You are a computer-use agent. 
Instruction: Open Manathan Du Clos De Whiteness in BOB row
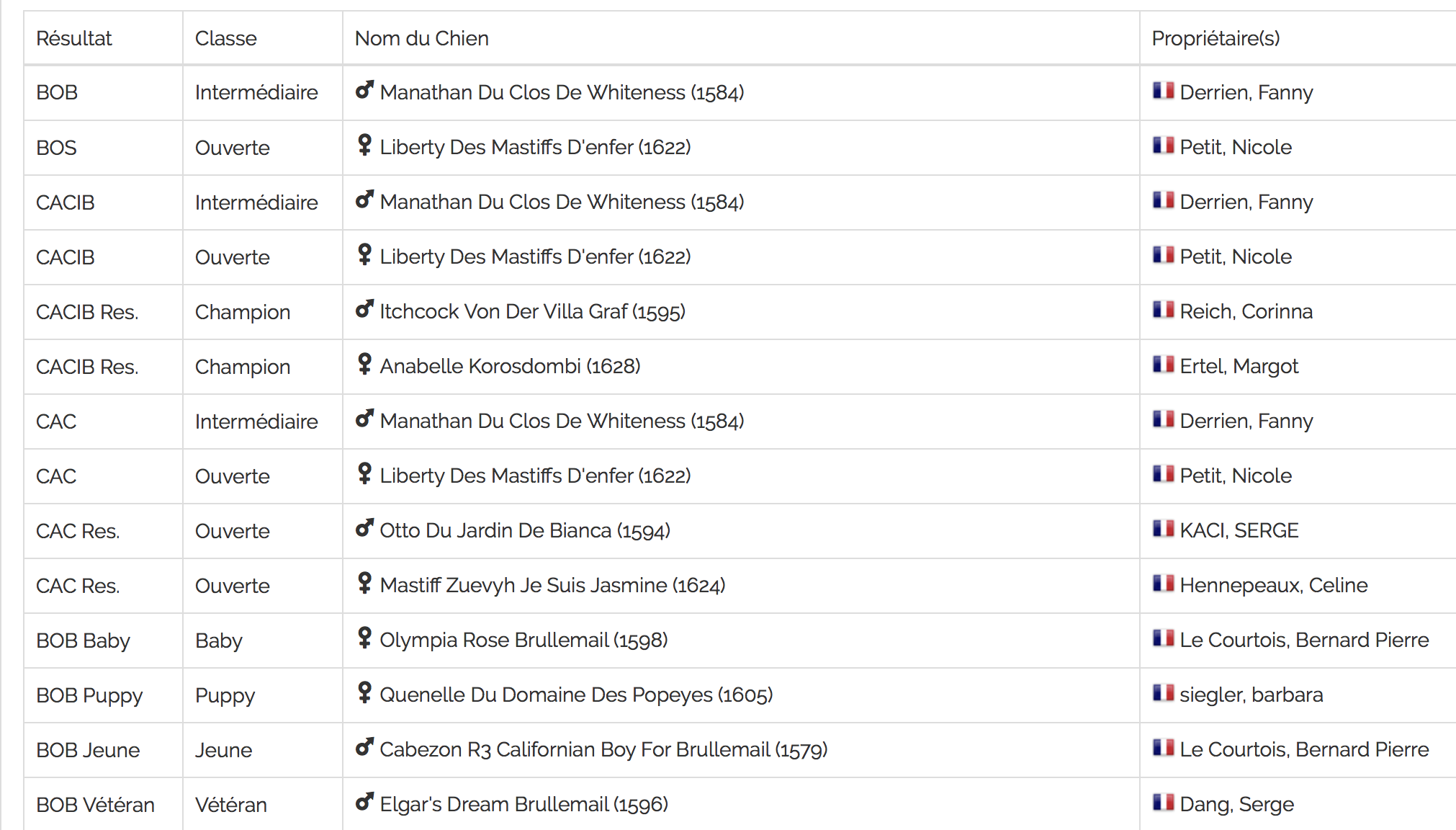(x=562, y=92)
